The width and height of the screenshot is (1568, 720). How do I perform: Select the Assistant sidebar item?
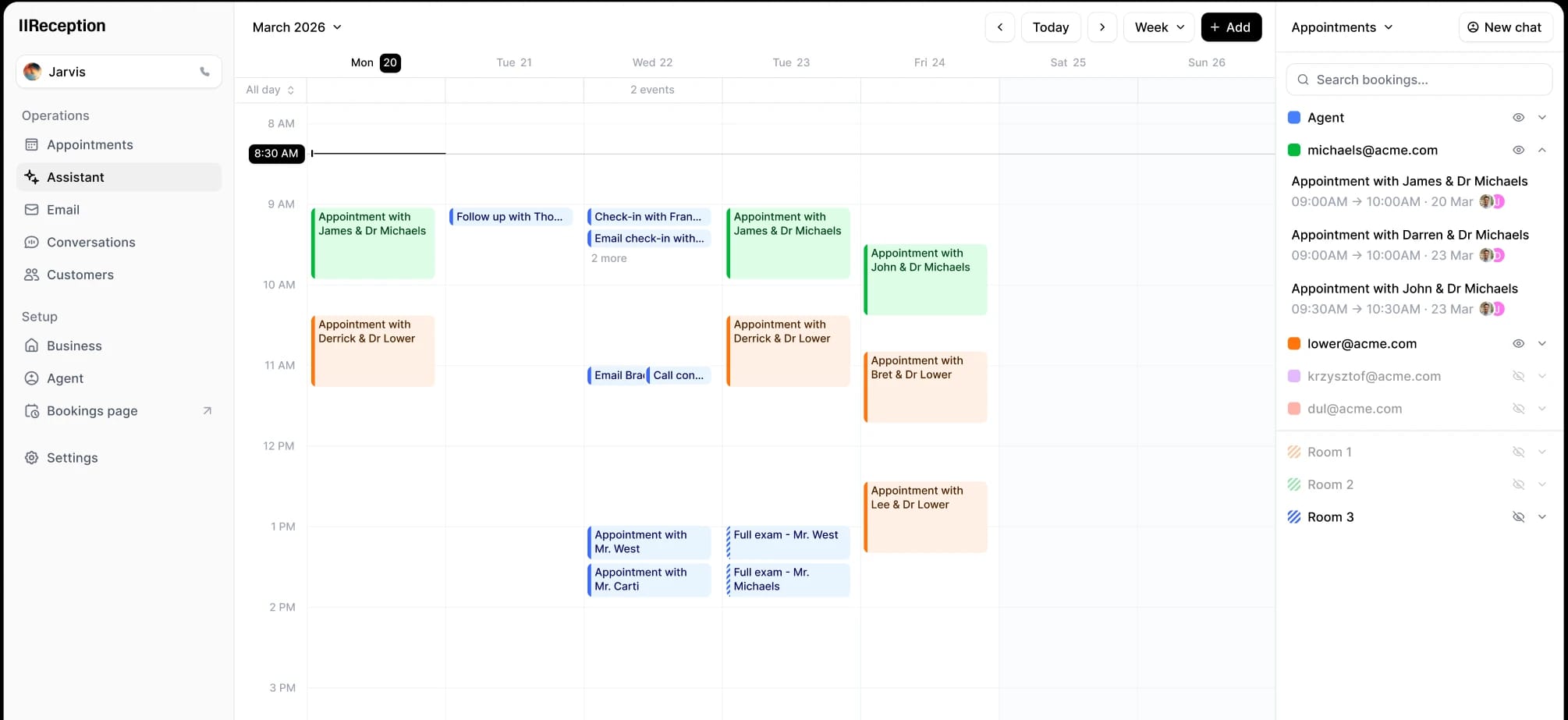pos(76,177)
